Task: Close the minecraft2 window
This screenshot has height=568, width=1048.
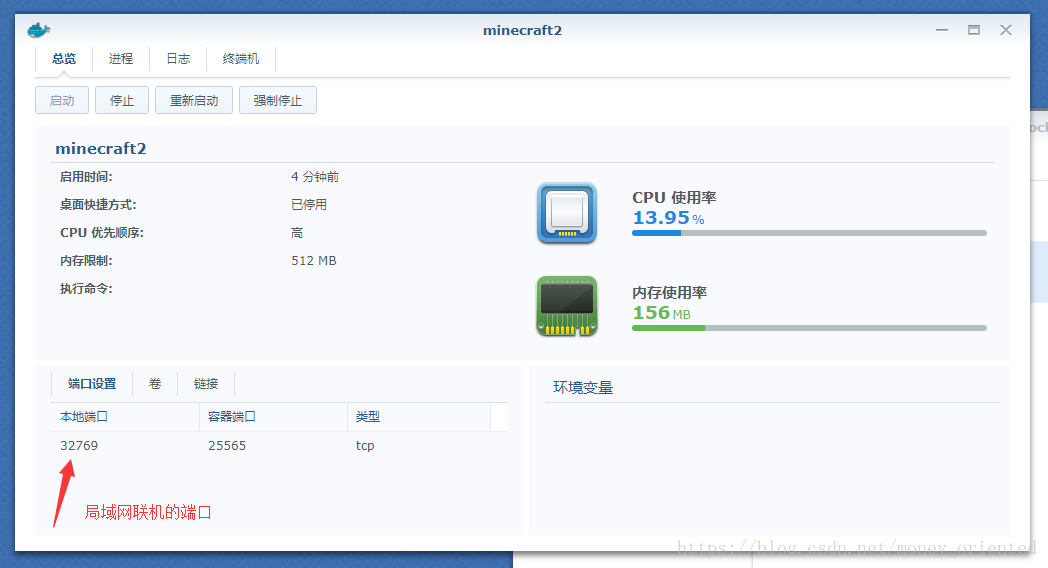Action: pos(1006,30)
